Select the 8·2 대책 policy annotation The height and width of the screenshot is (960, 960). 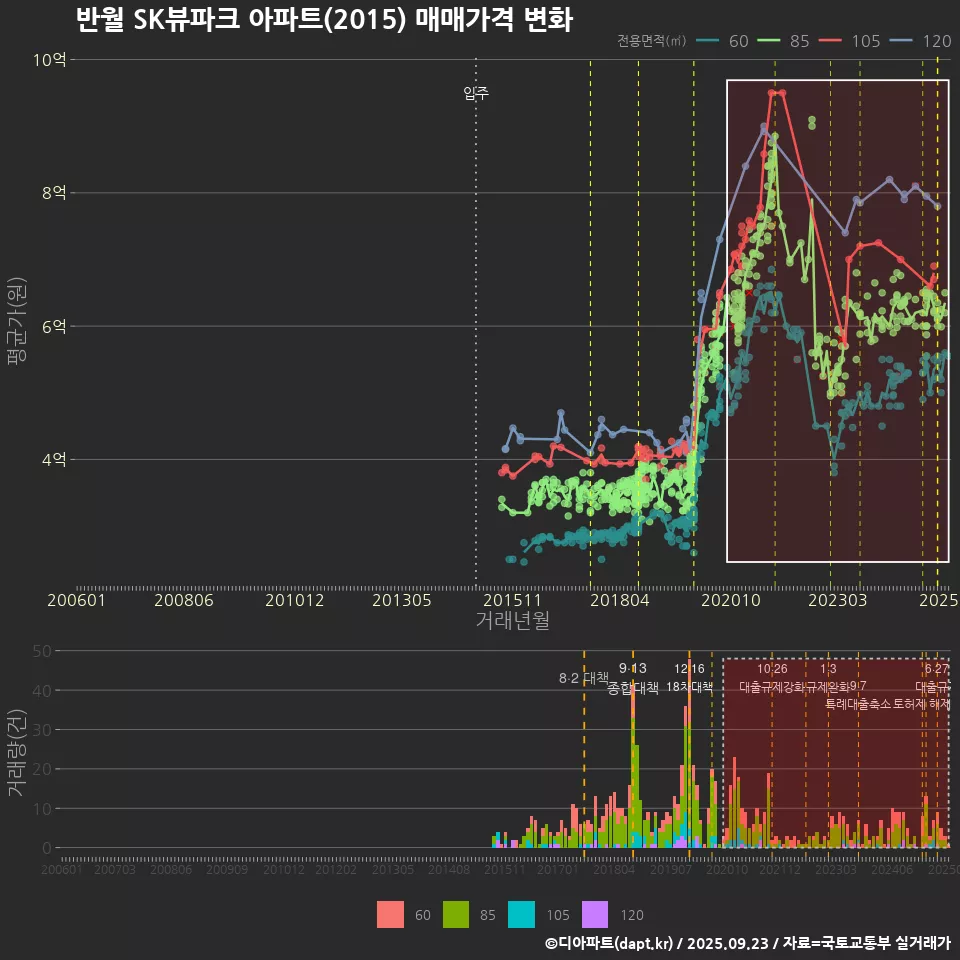coord(584,678)
